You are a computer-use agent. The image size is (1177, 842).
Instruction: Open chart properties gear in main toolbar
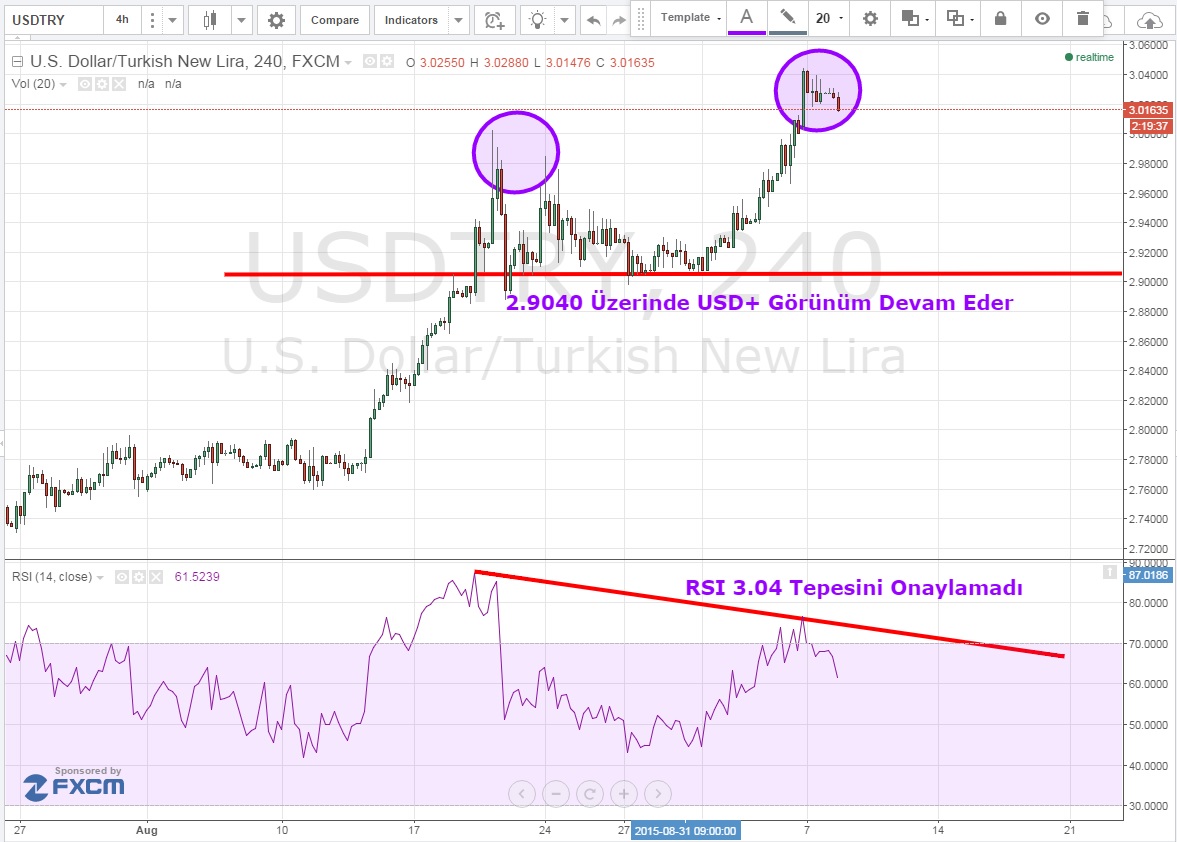(276, 20)
